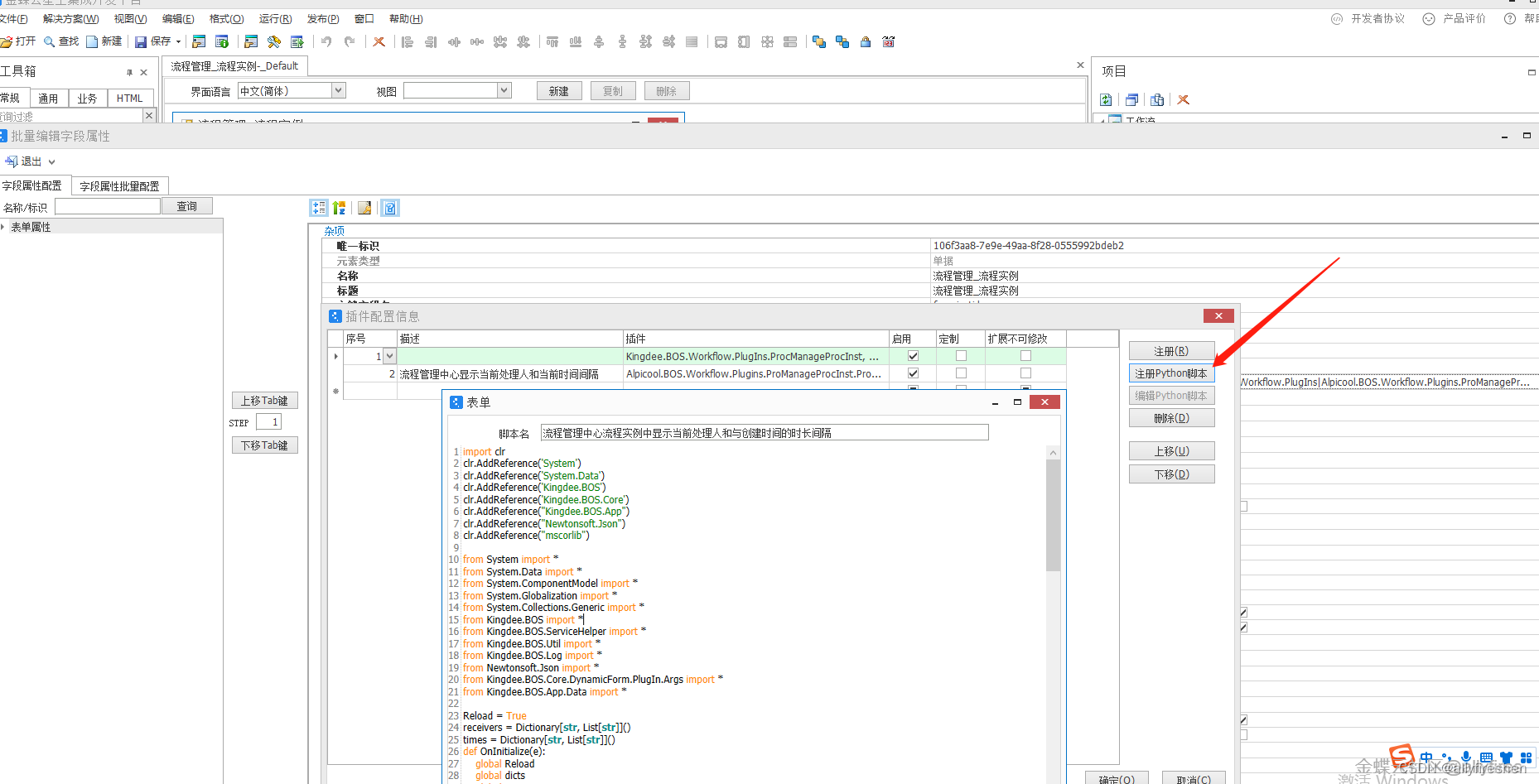Expand the 表单属性 tree node
The height and width of the screenshot is (784, 1539).
[3, 227]
